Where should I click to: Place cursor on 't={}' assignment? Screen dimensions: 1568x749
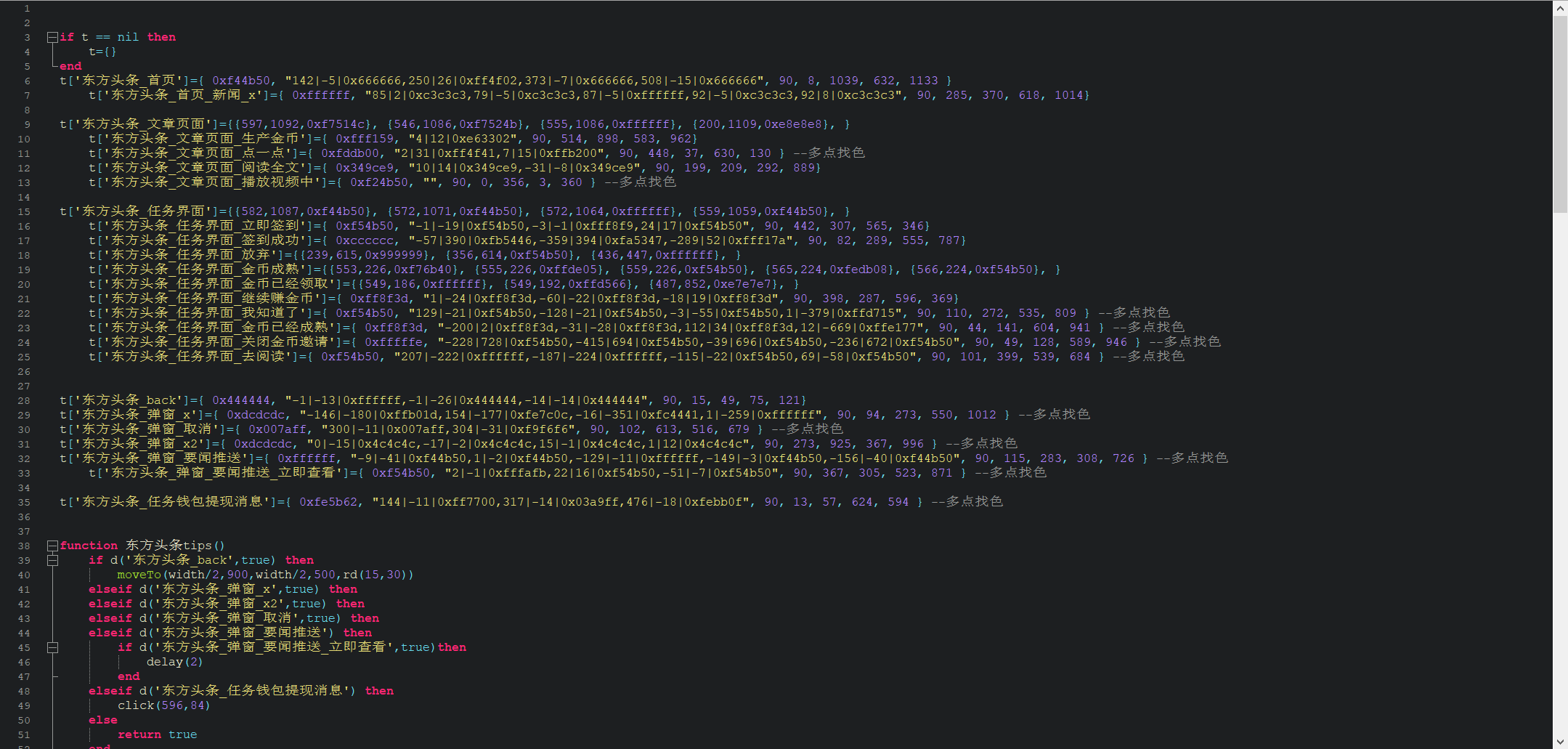(102, 52)
